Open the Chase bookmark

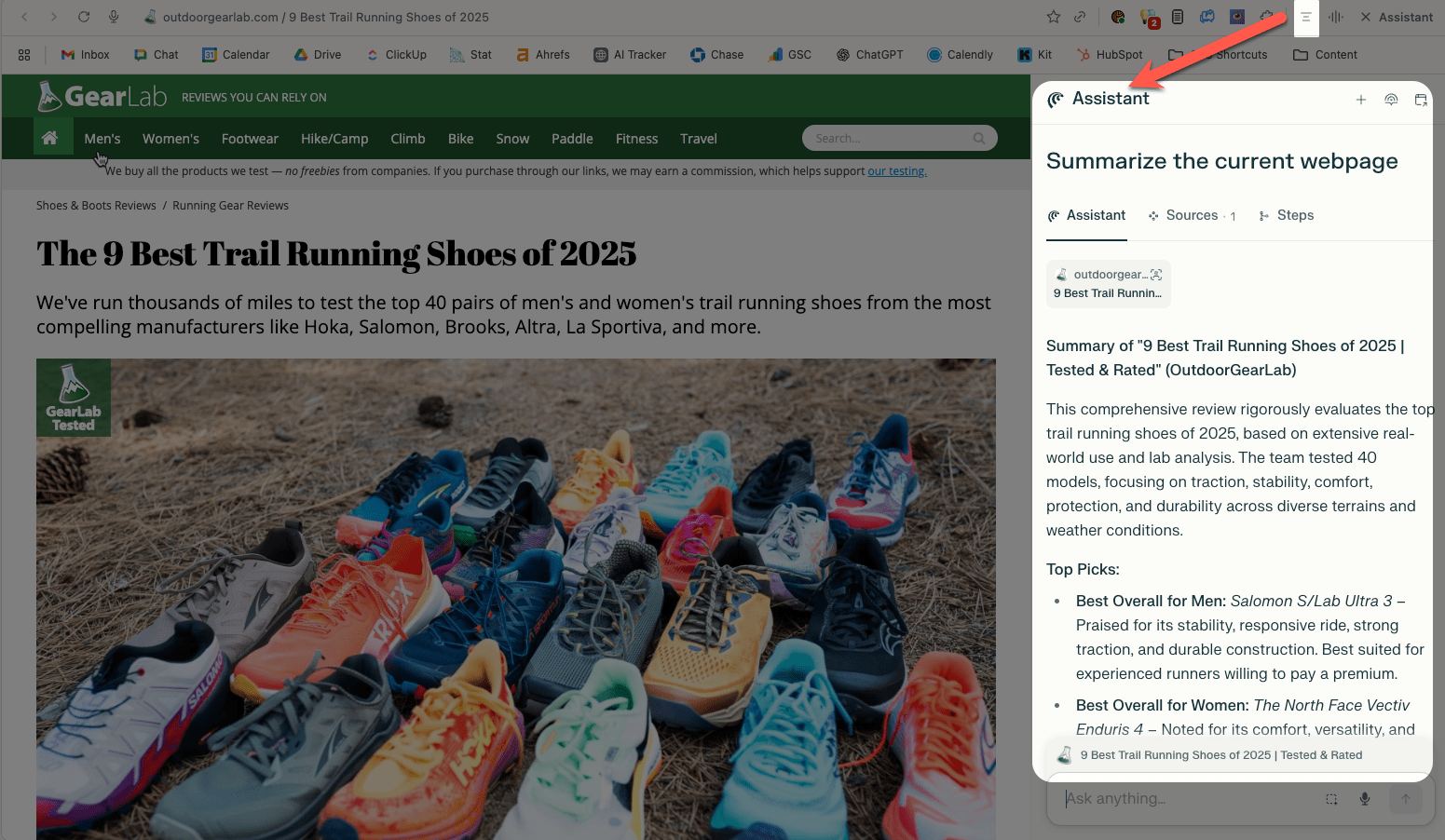pos(716,55)
